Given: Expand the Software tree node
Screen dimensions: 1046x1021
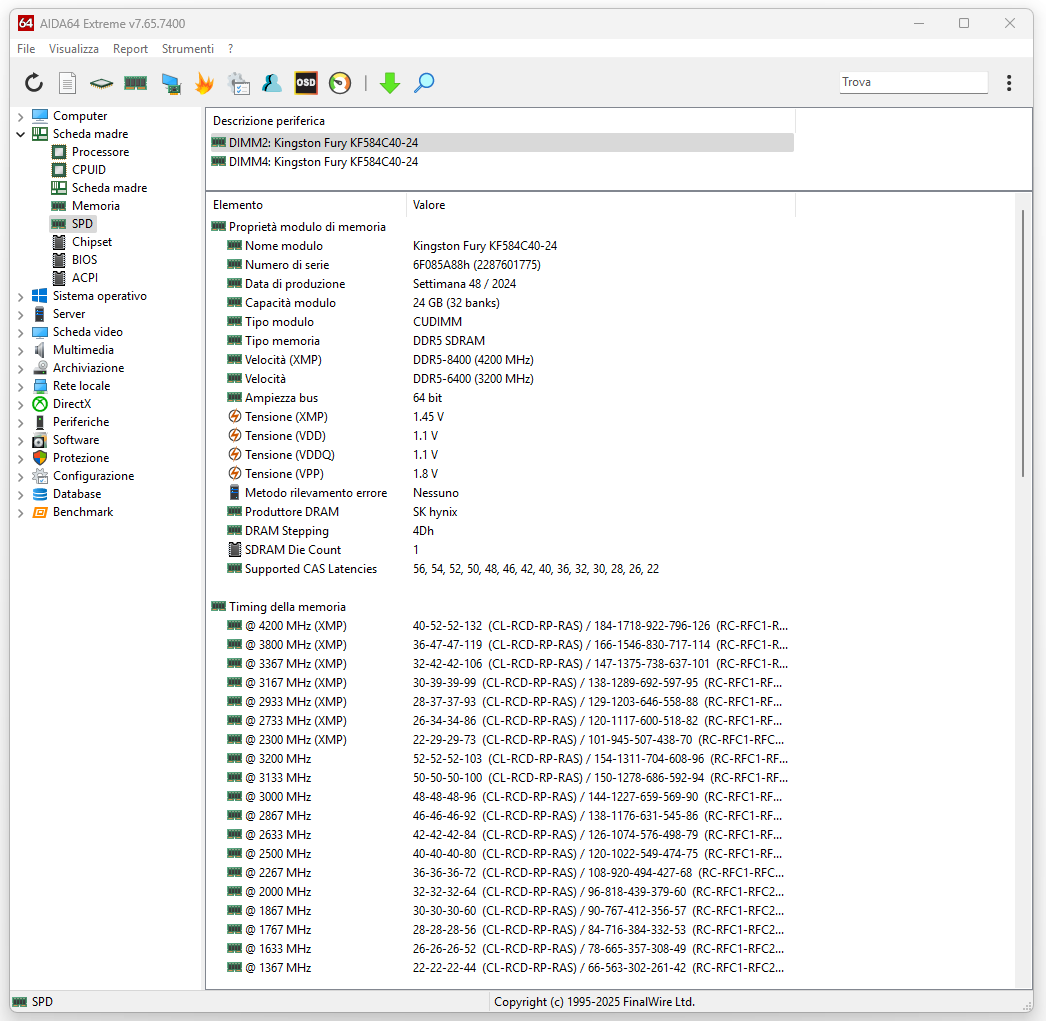Looking at the screenshot, I should click(21, 441).
